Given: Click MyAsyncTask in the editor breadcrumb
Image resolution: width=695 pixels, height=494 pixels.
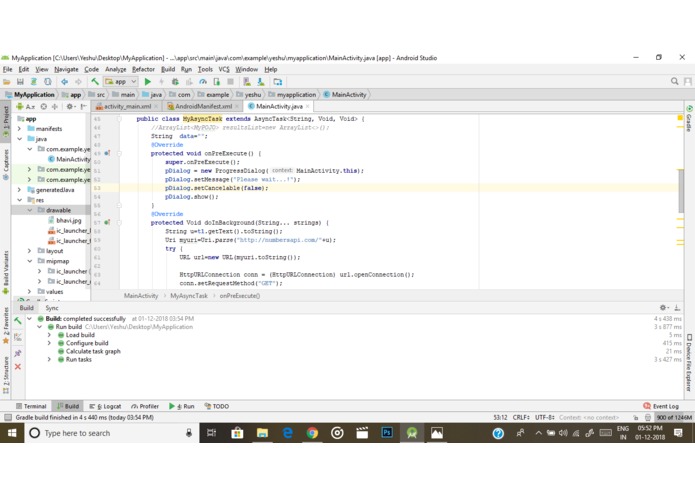Looking at the screenshot, I should [189, 296].
